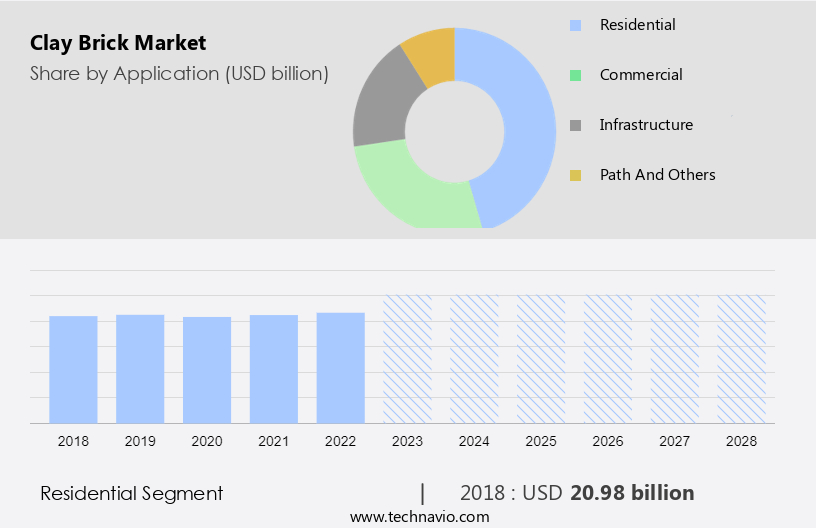Screen dimensions: 816x528
Task: Click the 2025 axis label
Action: (x=541, y=441)
